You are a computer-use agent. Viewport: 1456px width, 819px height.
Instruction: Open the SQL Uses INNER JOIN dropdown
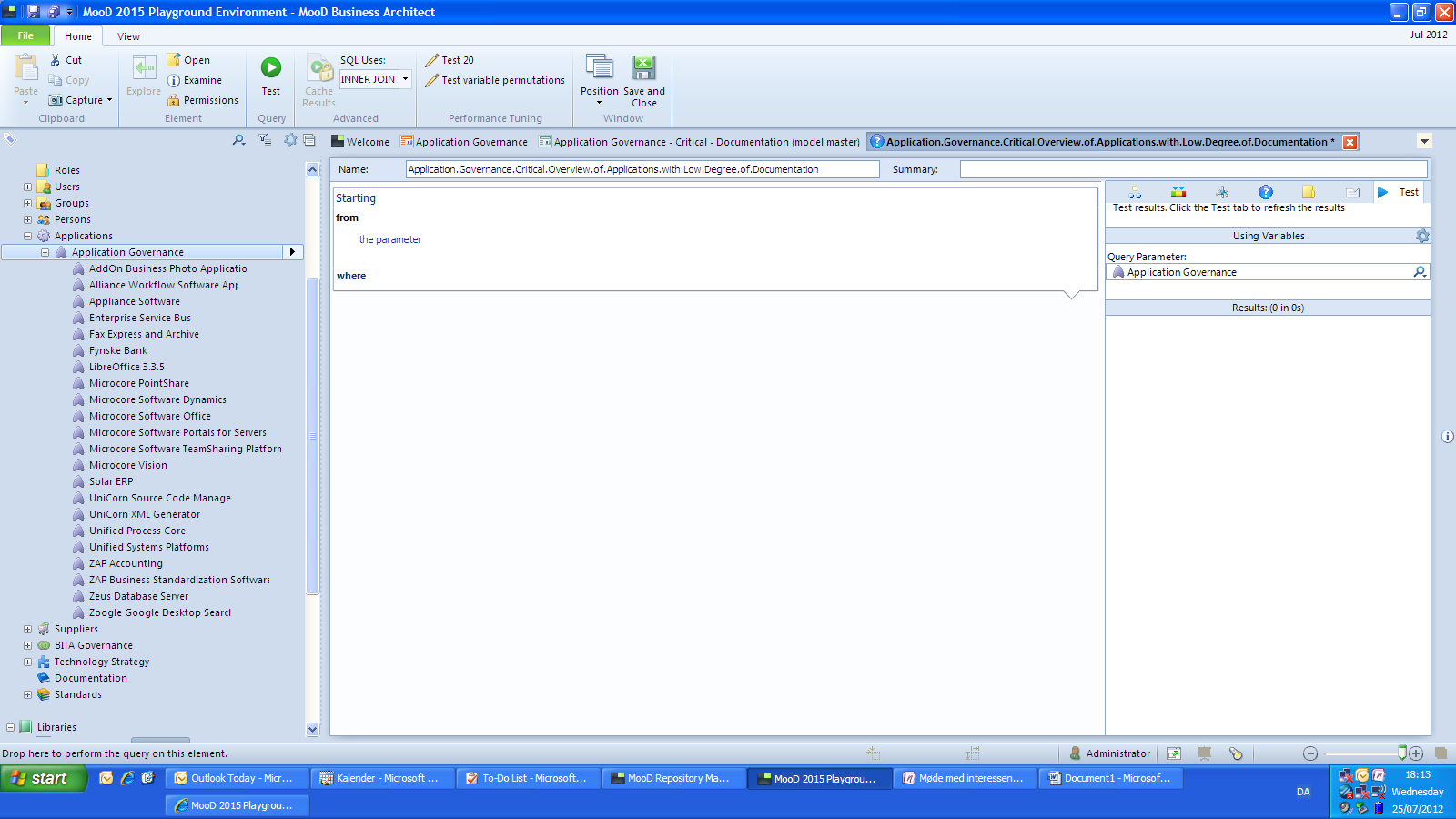405,79
